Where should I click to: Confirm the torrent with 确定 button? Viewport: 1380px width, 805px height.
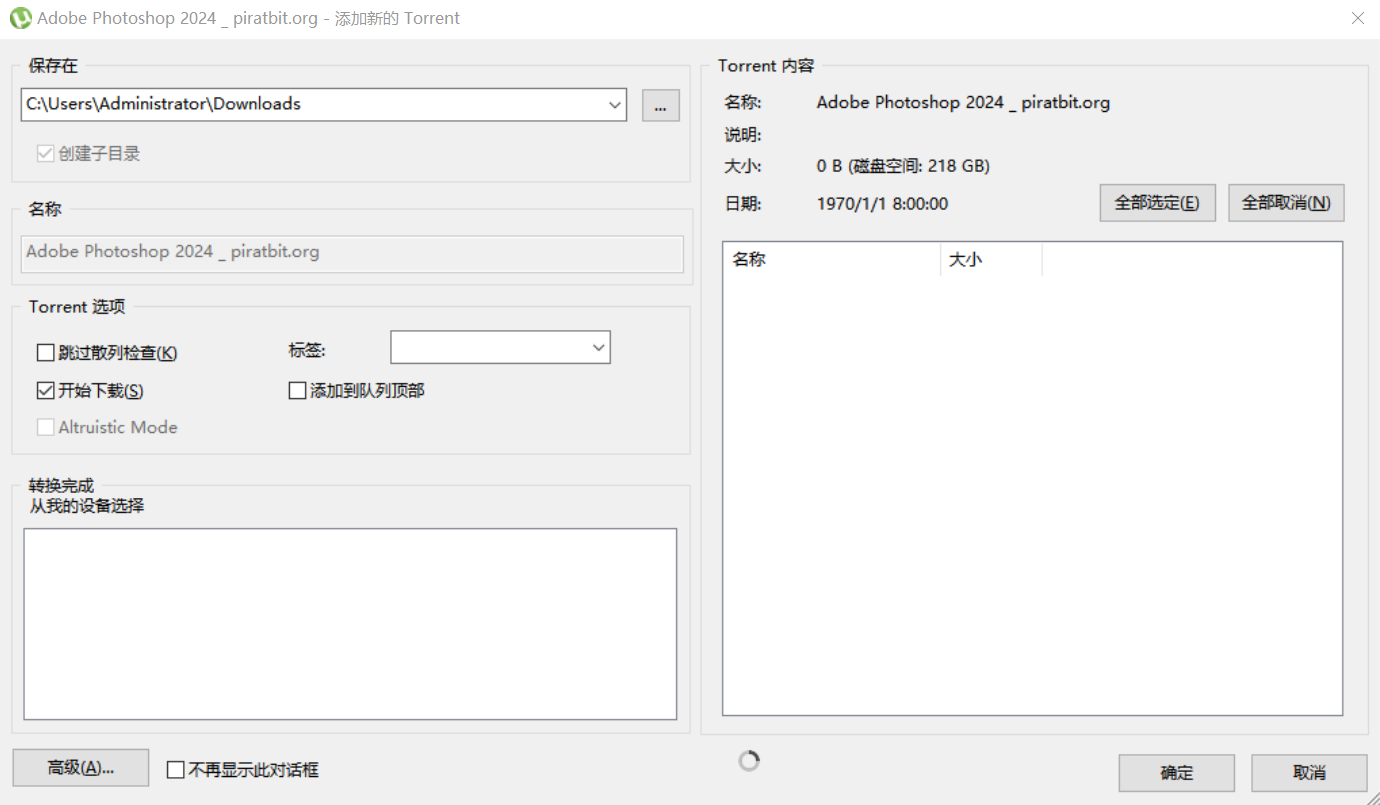coord(1176,773)
